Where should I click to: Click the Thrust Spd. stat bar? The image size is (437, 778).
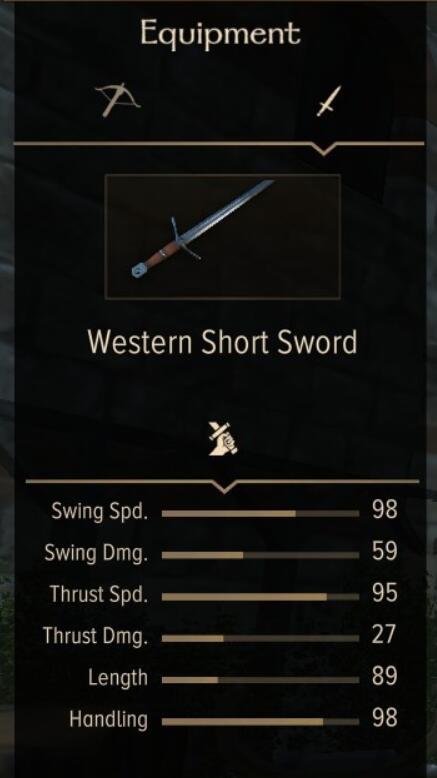pyautogui.click(x=260, y=597)
